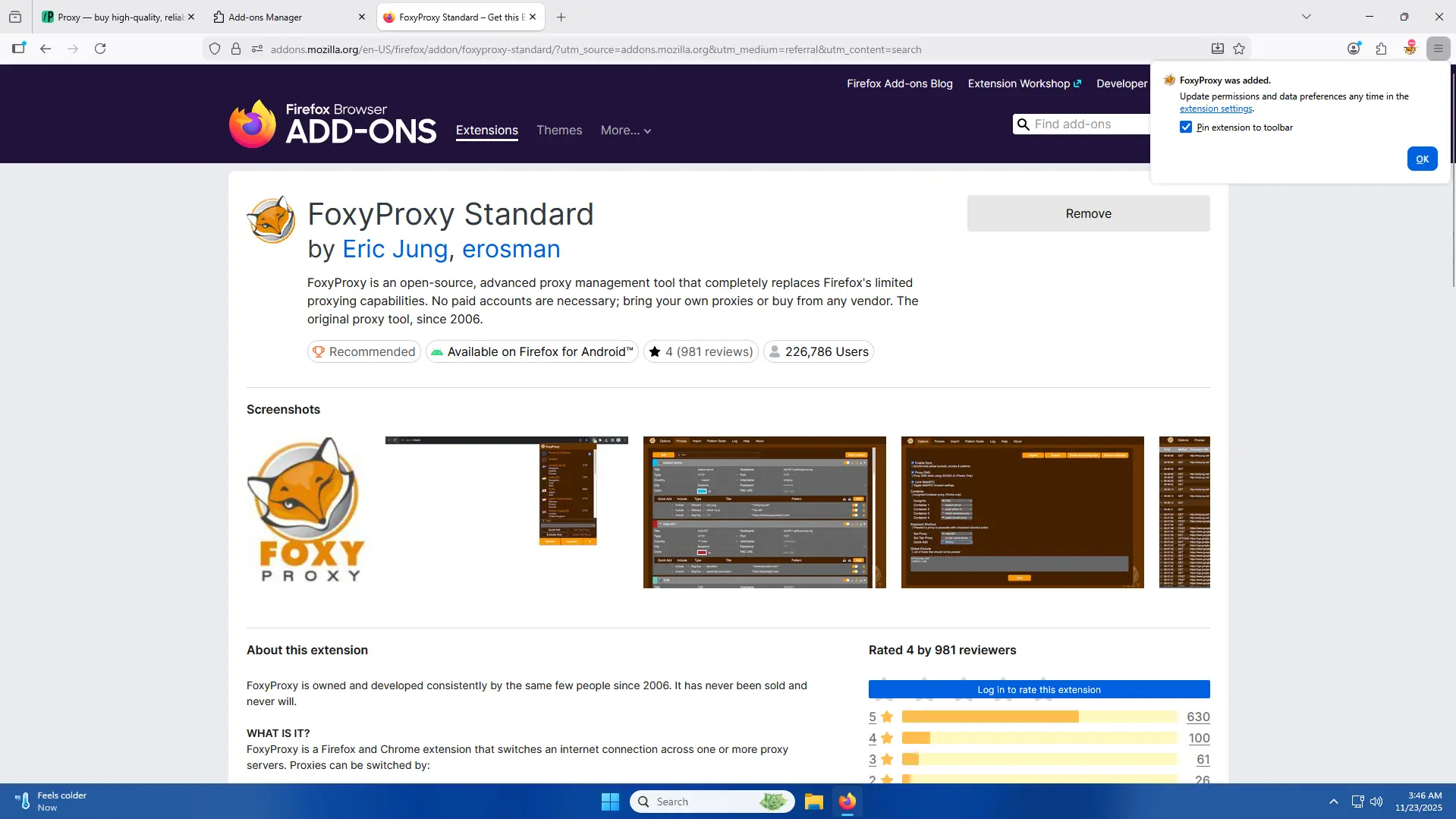Open the proxy list settings screenshot thumbnail

tap(765, 512)
